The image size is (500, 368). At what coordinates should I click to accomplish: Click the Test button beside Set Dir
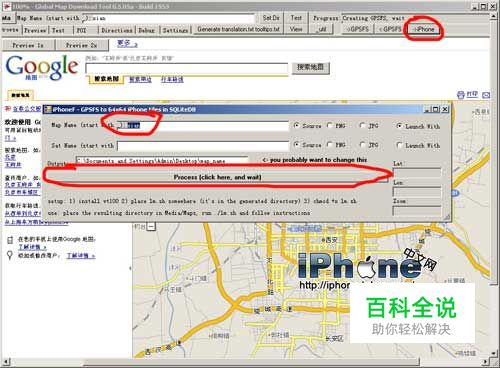coord(296,18)
